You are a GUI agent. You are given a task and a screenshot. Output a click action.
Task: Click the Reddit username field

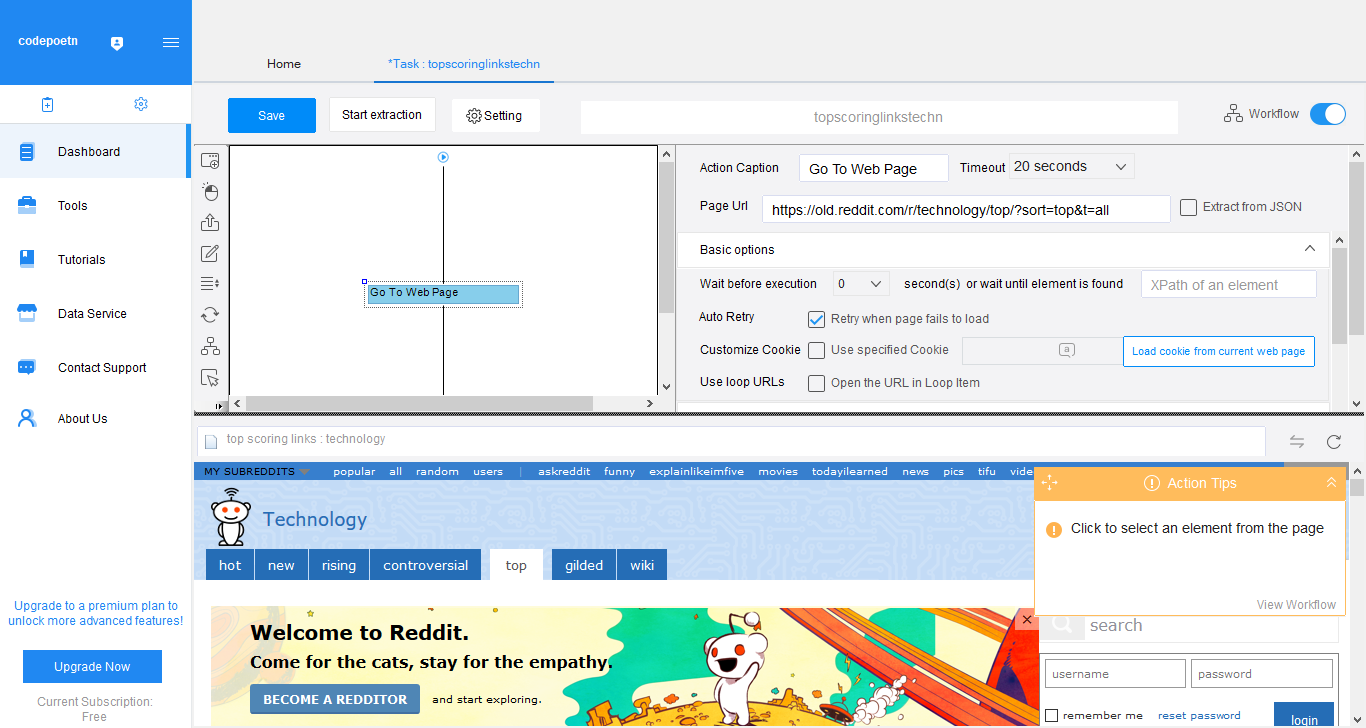[1115, 674]
